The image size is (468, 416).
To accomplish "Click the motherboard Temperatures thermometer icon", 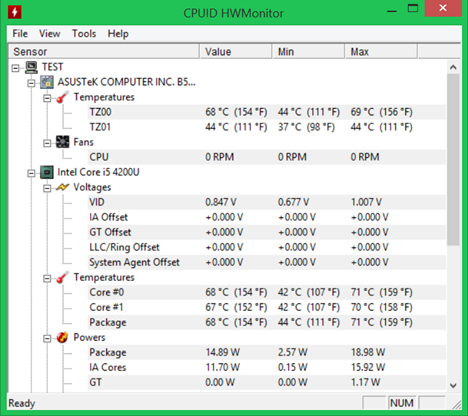I will 63,97.
